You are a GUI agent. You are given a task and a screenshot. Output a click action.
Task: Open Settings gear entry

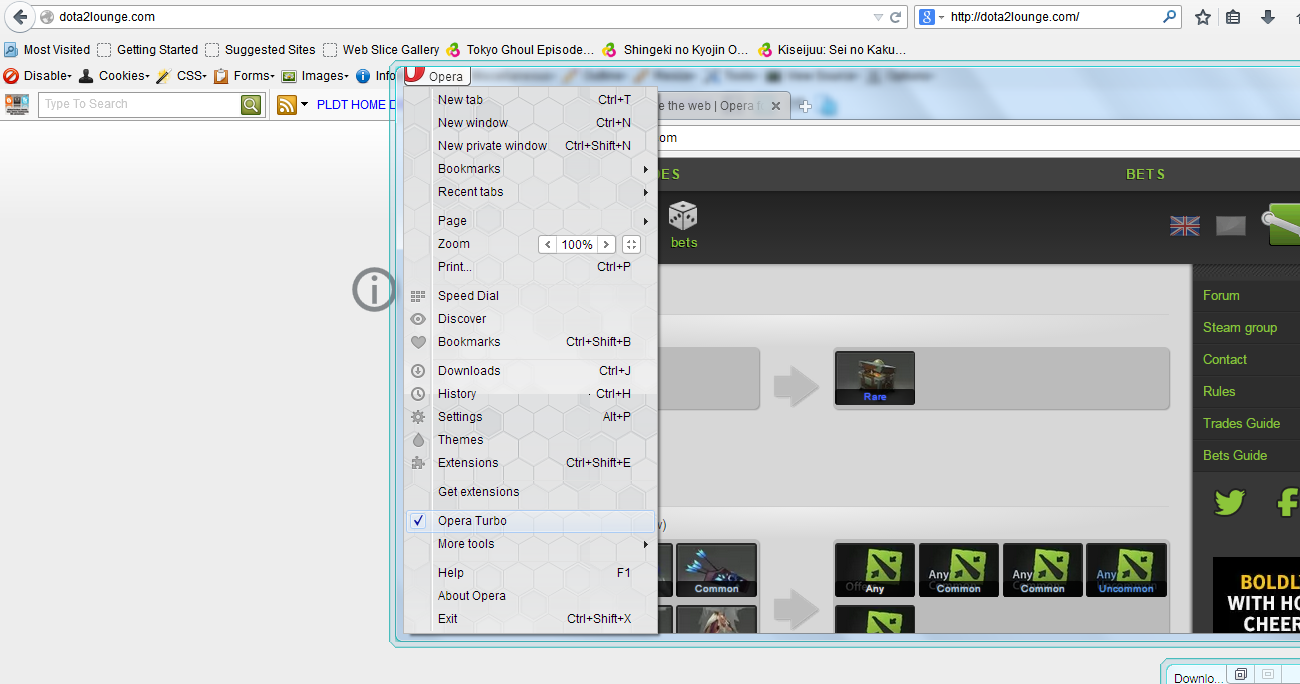531,417
